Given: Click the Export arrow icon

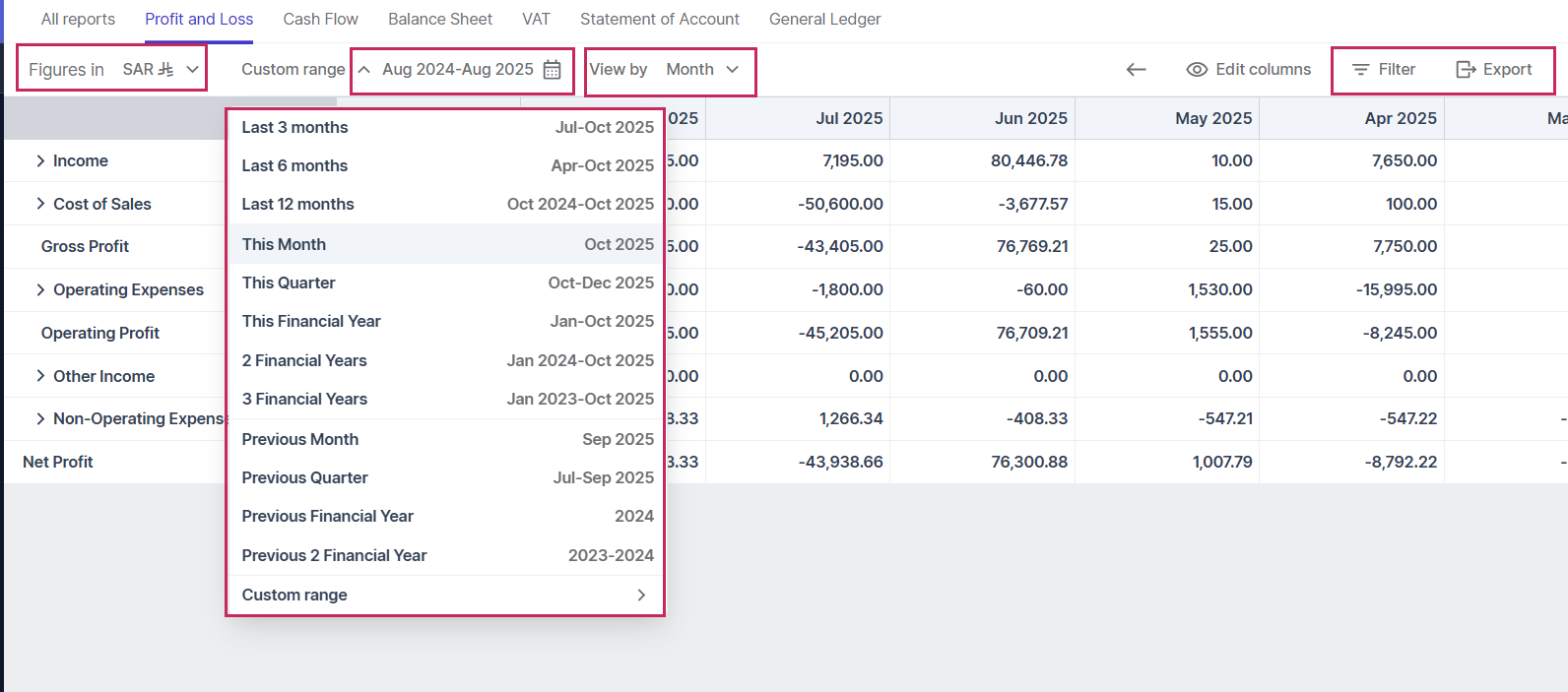Looking at the screenshot, I should click(1466, 70).
